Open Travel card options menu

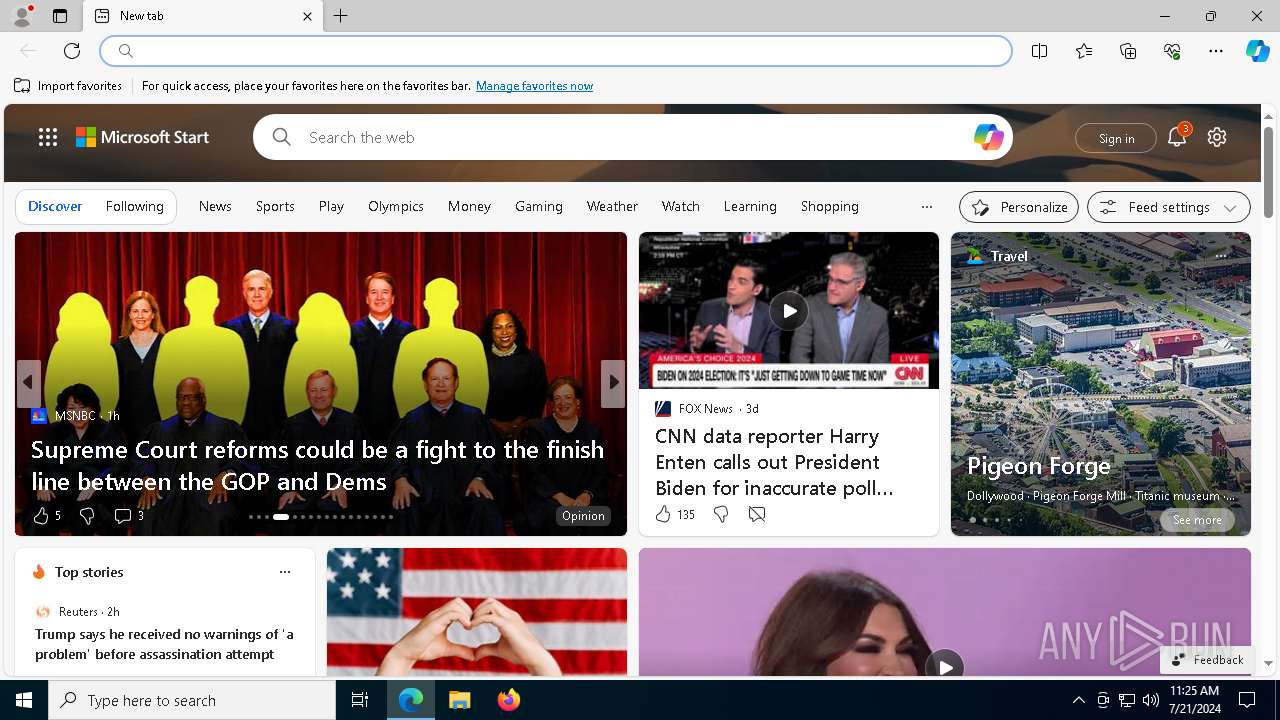tap(1221, 256)
